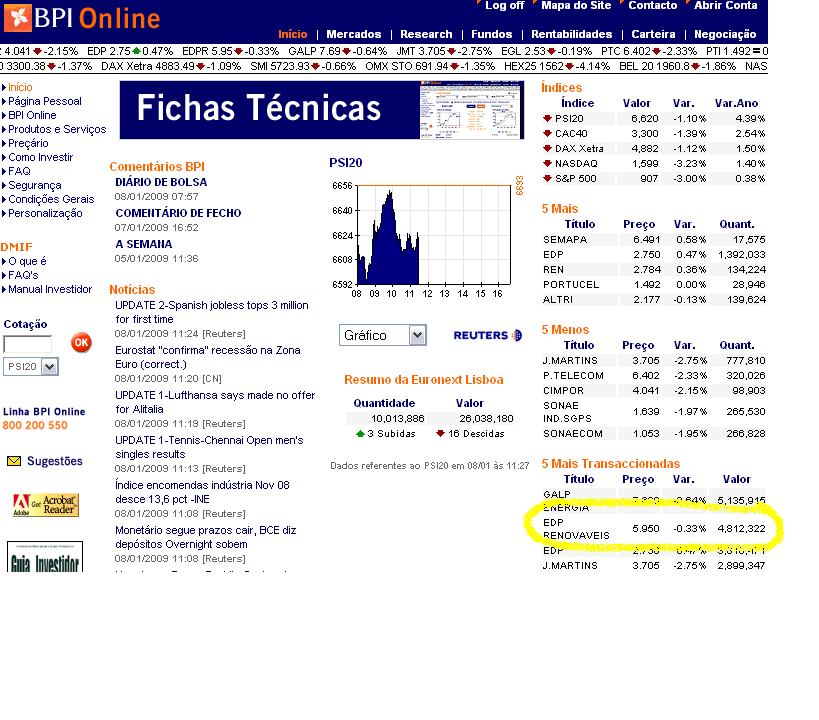Click the CAC40 index row

pyautogui.click(x=654, y=134)
